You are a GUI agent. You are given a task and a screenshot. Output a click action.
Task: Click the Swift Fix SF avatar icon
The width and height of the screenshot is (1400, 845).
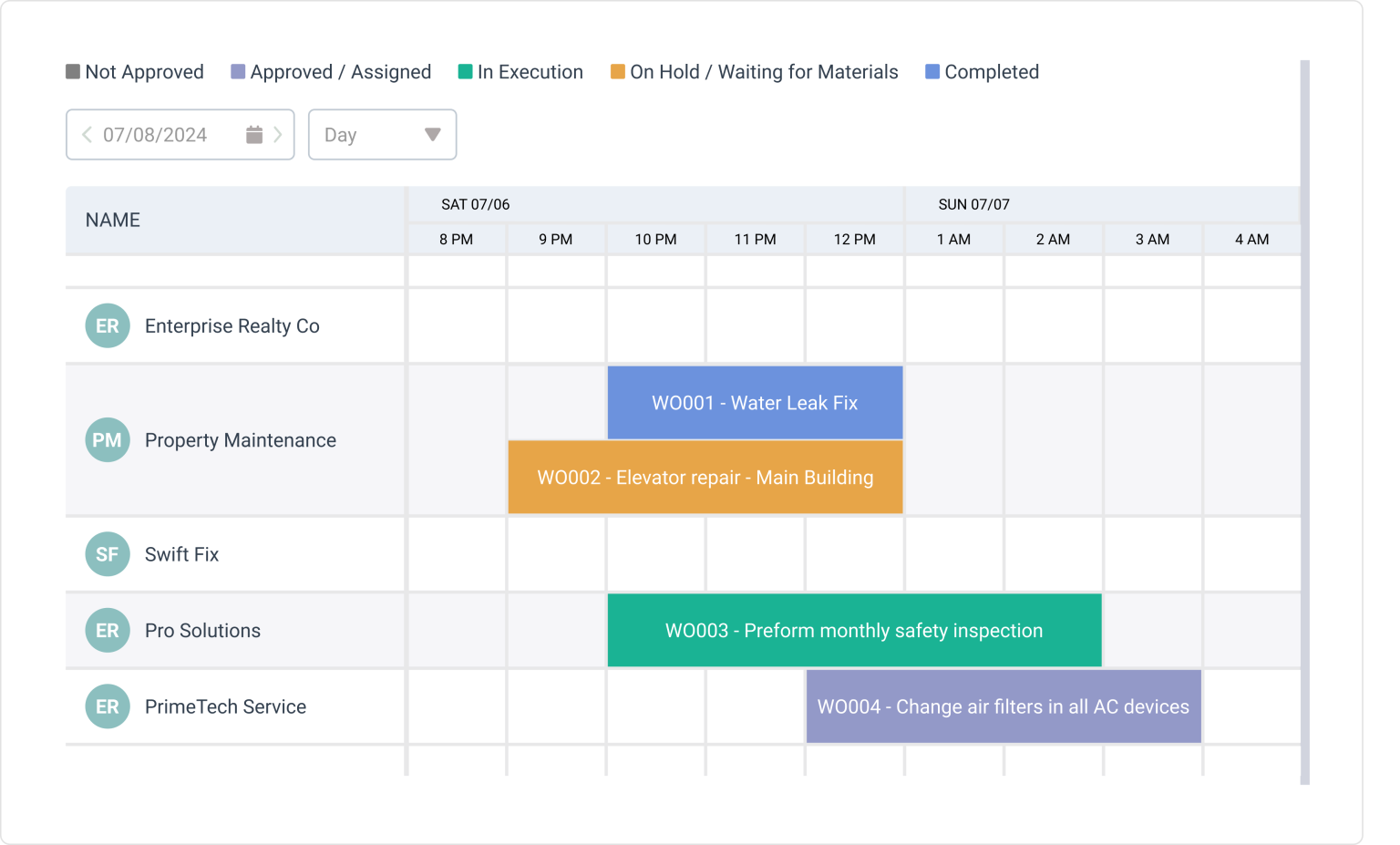click(107, 553)
